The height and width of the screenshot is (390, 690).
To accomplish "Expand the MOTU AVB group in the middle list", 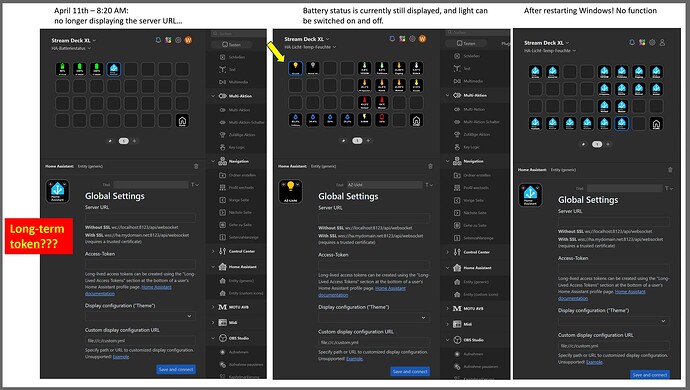I will (x=448, y=309).
